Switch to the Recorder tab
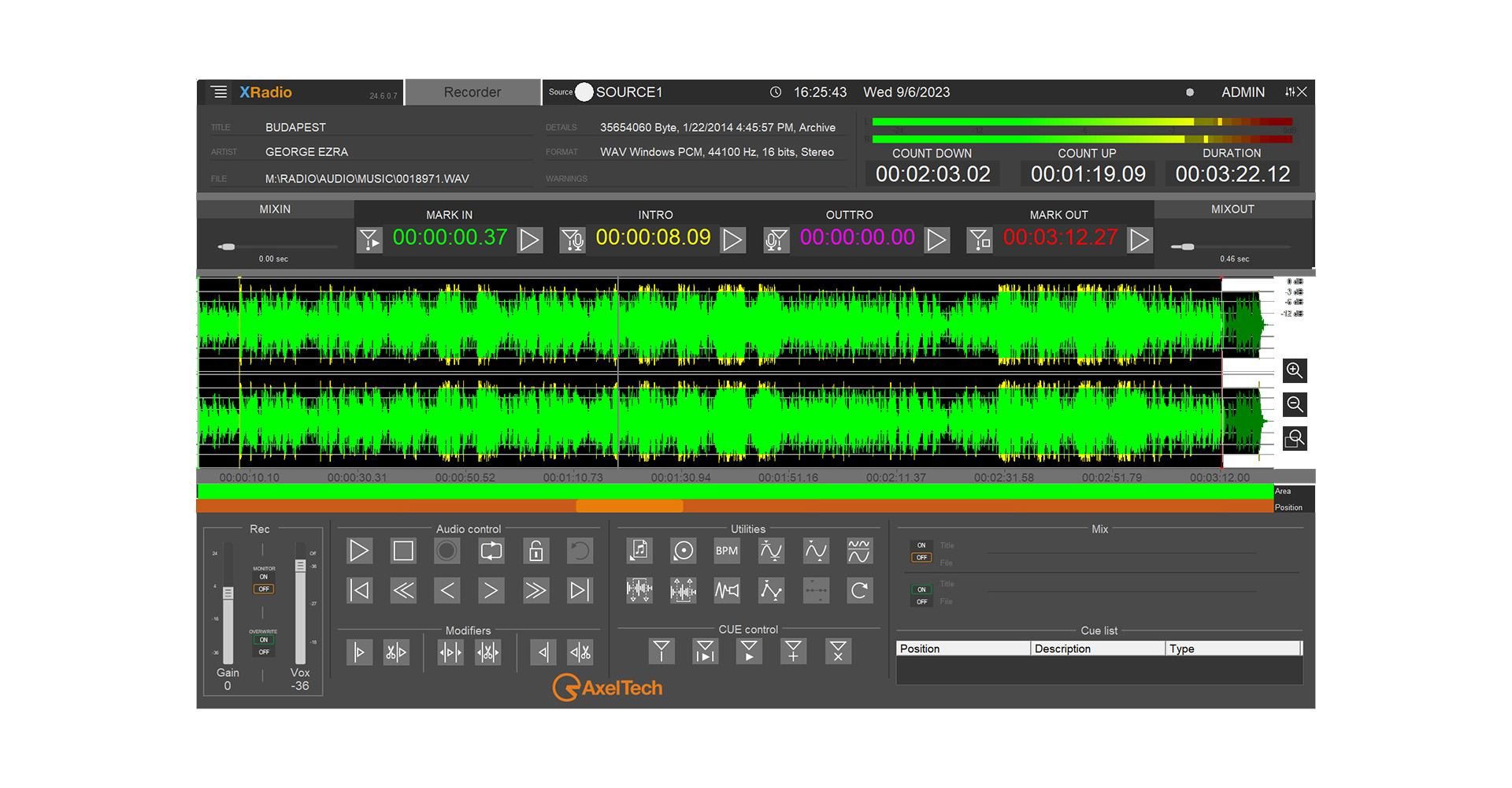The image size is (1512, 788). [472, 92]
